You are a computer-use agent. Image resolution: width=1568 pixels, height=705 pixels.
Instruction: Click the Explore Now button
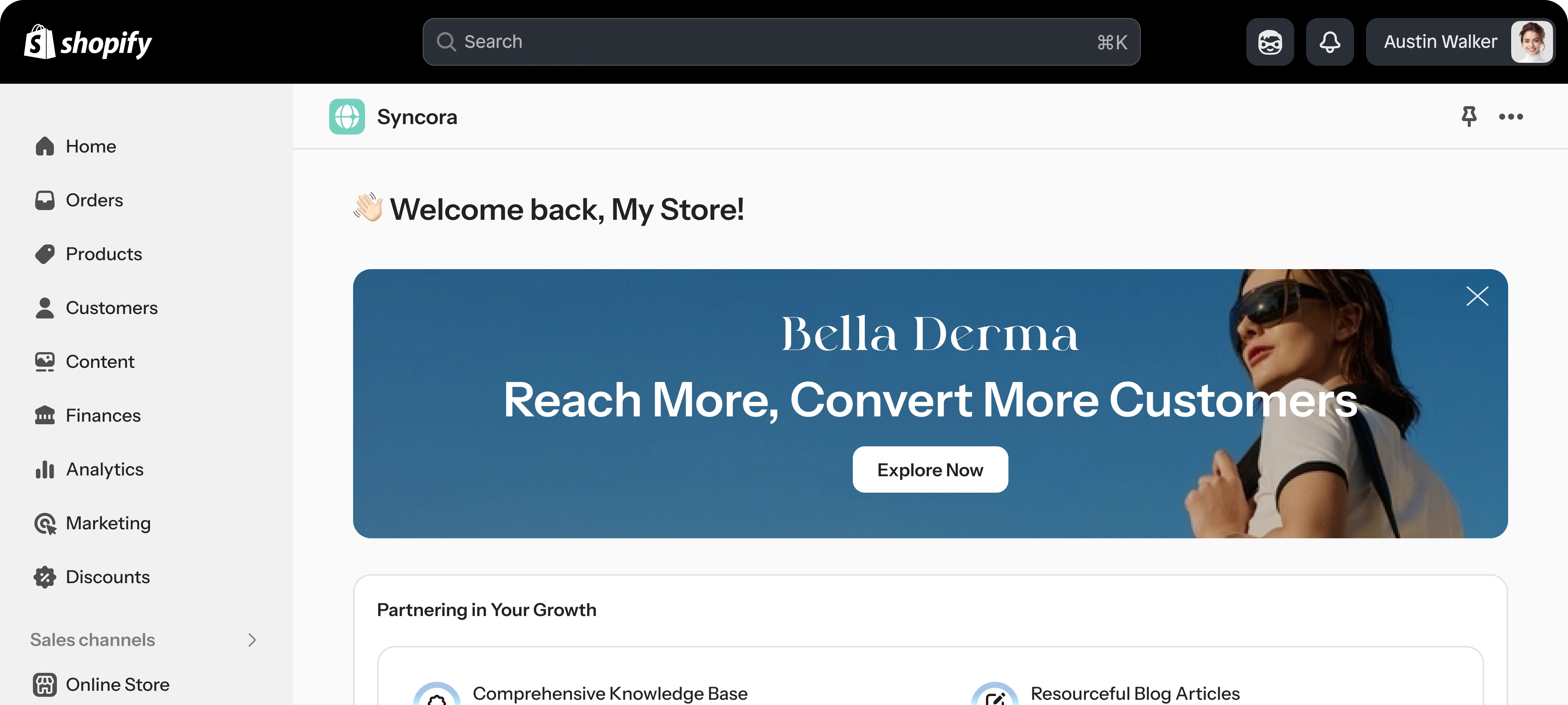pyautogui.click(x=930, y=470)
